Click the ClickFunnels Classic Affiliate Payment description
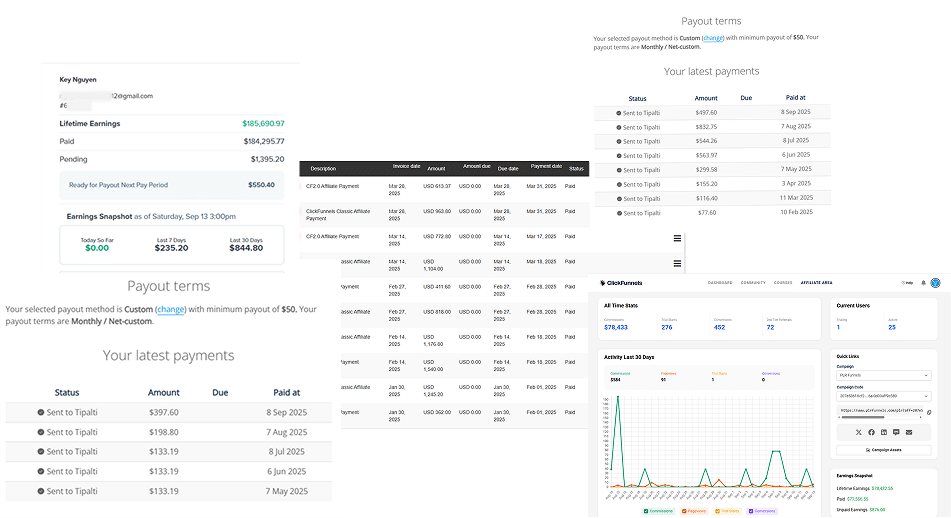 [x=338, y=215]
